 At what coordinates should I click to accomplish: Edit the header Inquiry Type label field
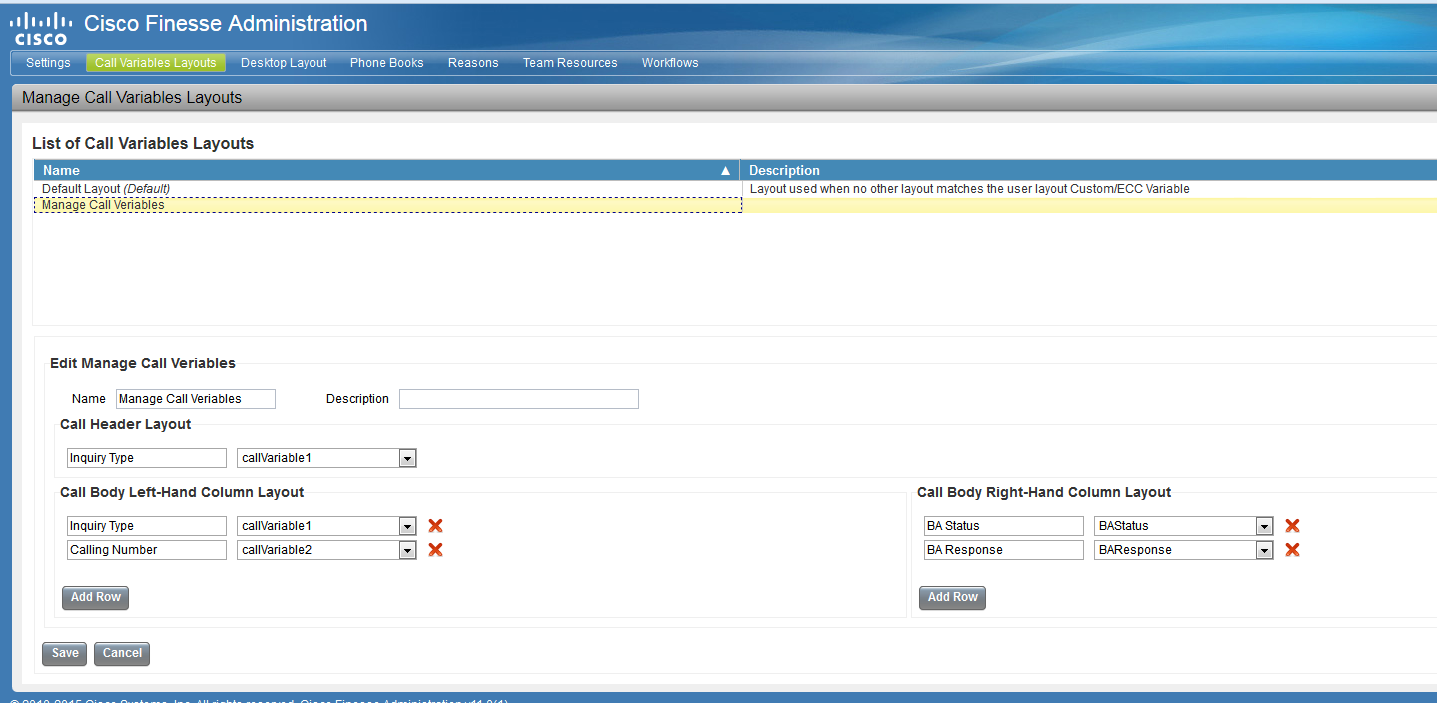click(x=147, y=458)
